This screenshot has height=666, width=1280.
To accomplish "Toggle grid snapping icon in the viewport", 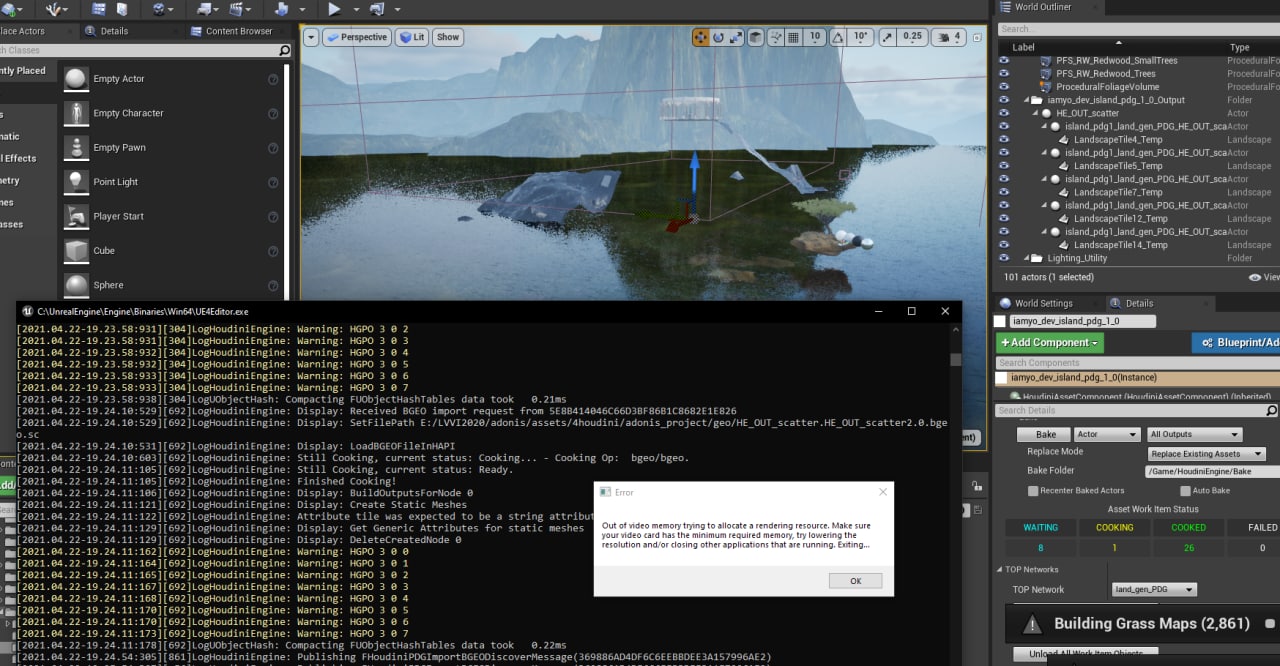I will point(793,37).
